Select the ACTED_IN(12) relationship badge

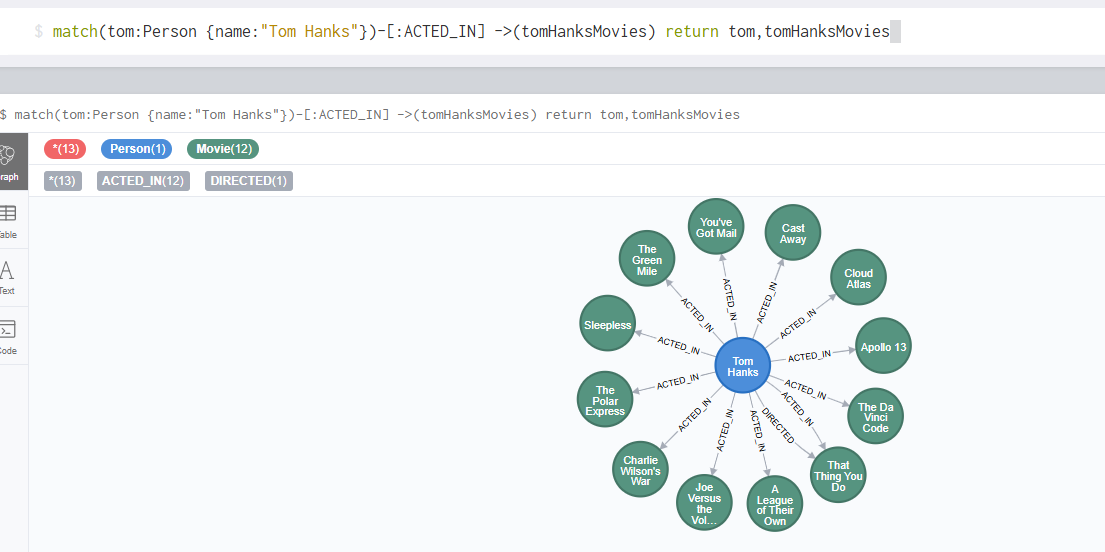point(143,181)
